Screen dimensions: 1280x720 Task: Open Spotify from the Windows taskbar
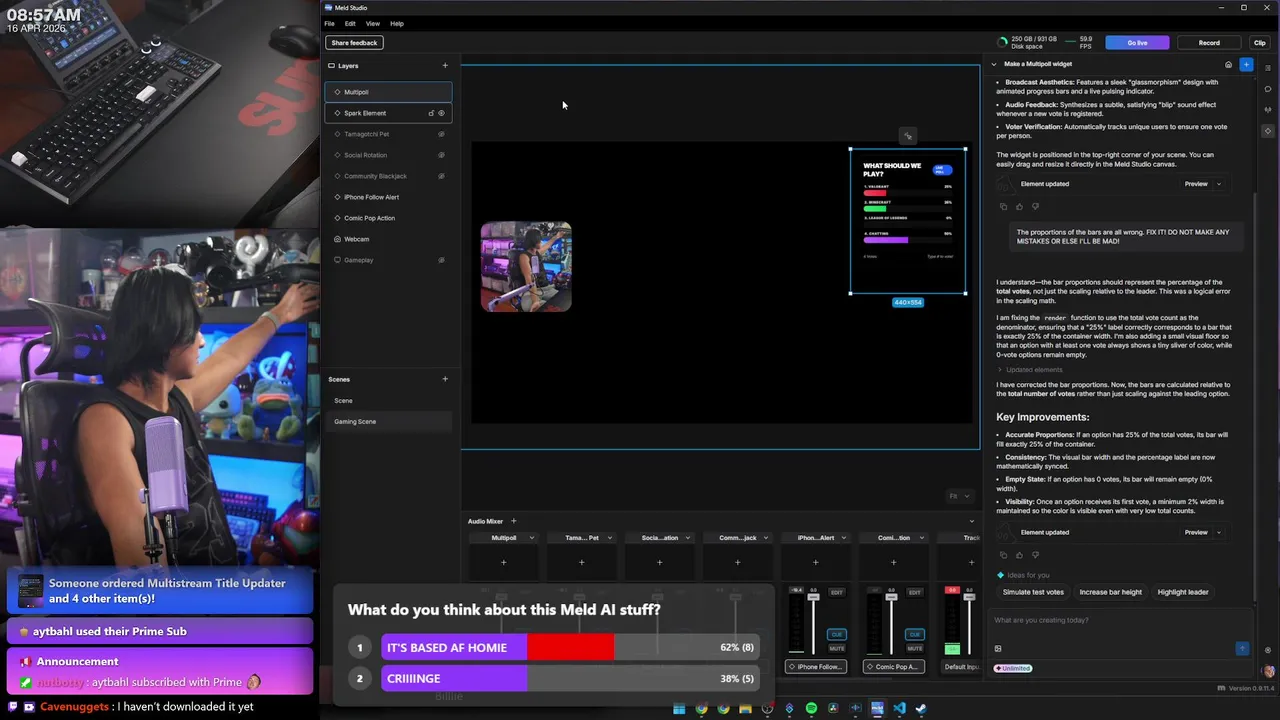click(811, 709)
